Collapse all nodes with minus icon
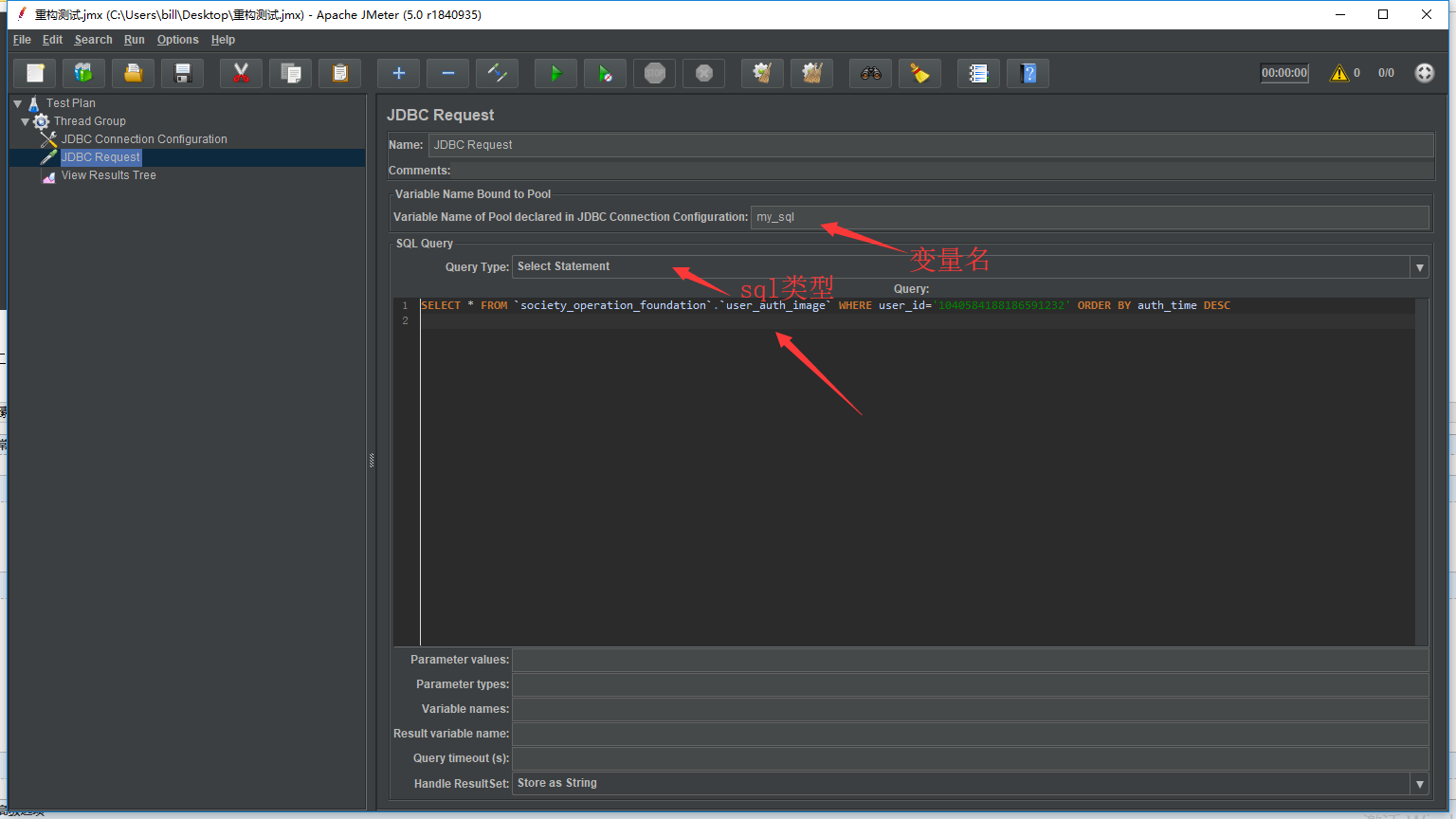This screenshot has height=819, width=1456. click(x=448, y=73)
